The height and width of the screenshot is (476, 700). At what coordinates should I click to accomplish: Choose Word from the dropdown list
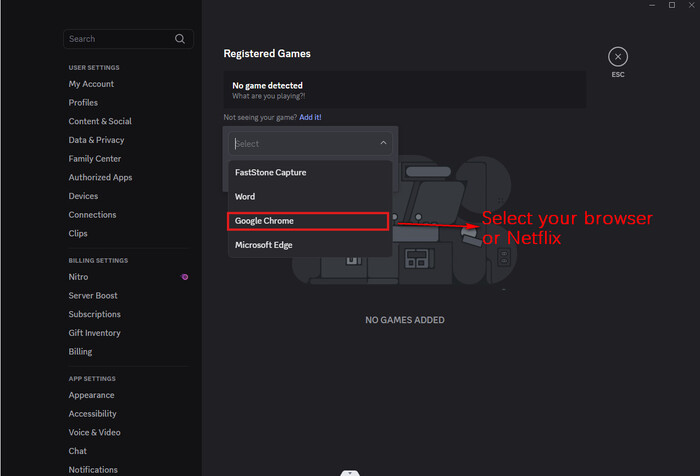click(310, 196)
